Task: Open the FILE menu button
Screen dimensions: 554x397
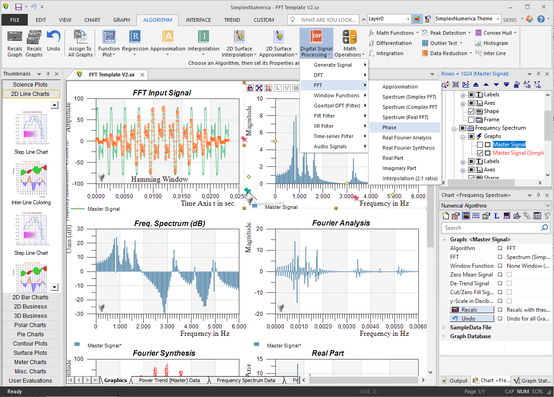Action: pyautogui.click(x=14, y=20)
